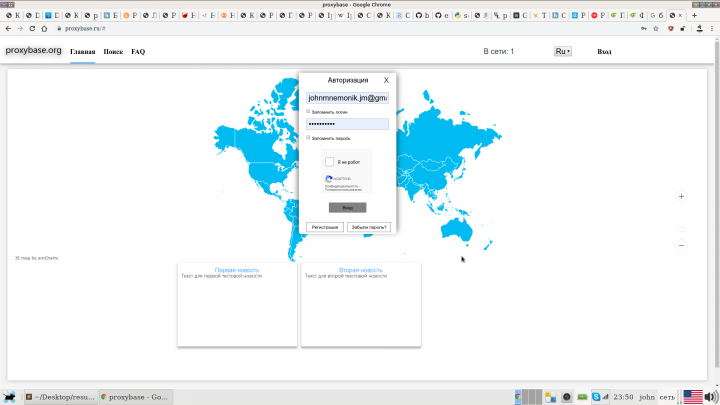The image size is (720, 405).
Task: Open the camera tray icon
Action: pos(567,397)
